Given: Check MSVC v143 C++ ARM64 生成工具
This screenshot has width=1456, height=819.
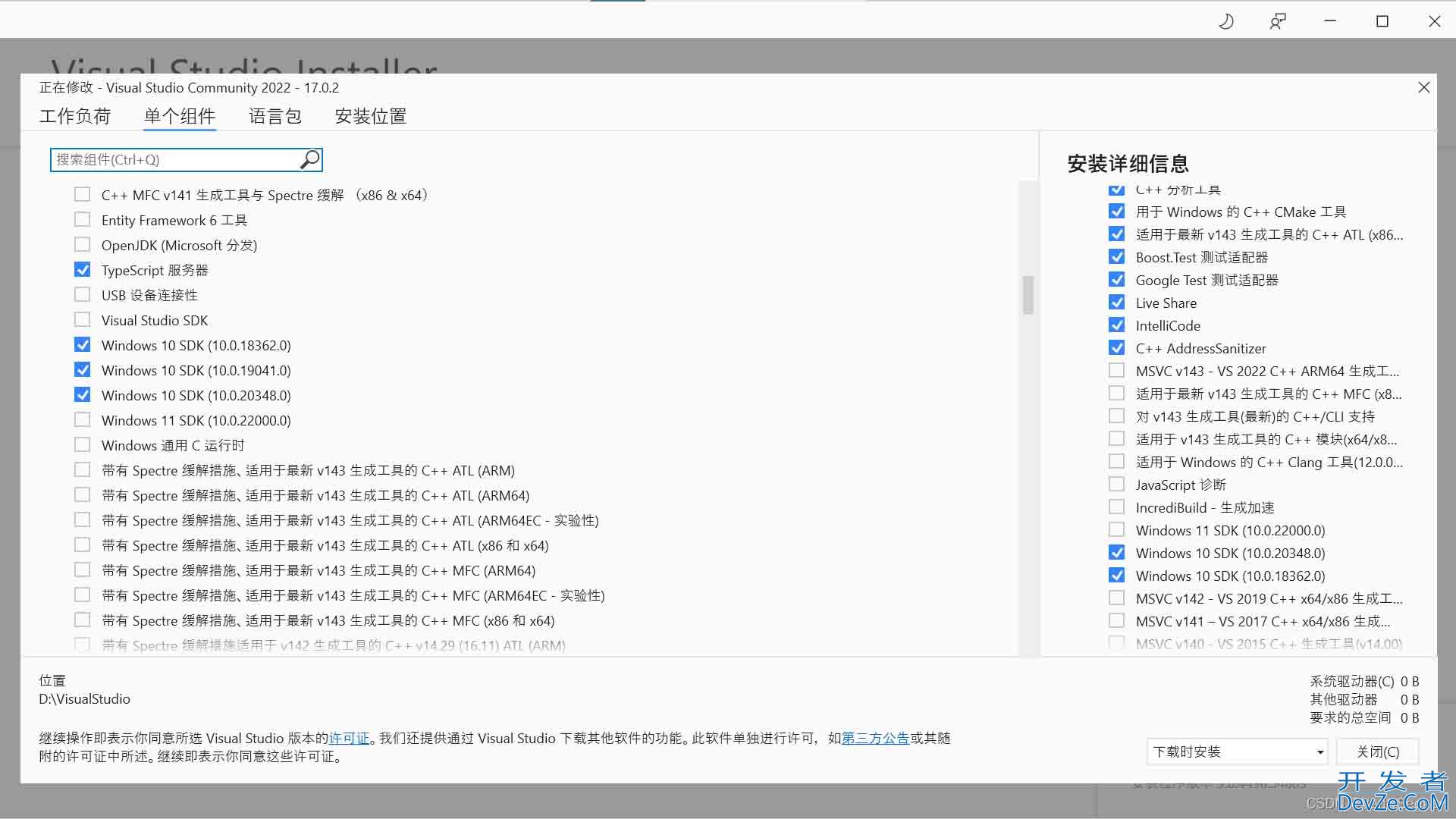Looking at the screenshot, I should click(x=1116, y=371).
